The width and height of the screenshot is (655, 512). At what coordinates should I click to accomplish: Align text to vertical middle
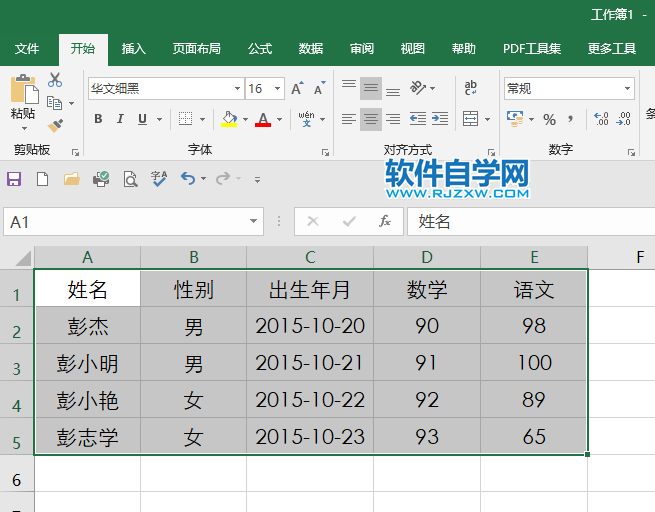click(x=371, y=88)
